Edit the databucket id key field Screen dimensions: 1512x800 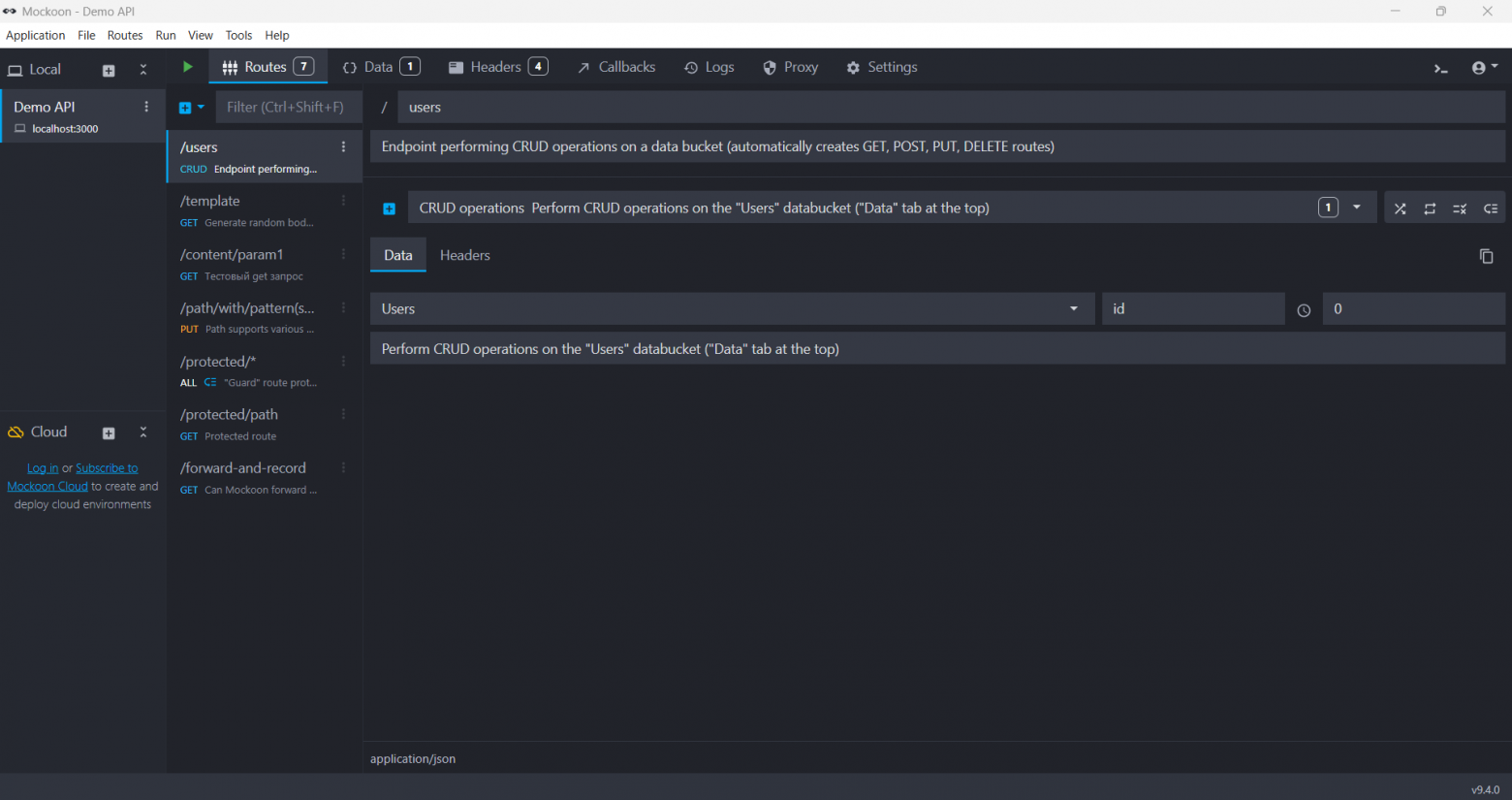pyautogui.click(x=1193, y=308)
